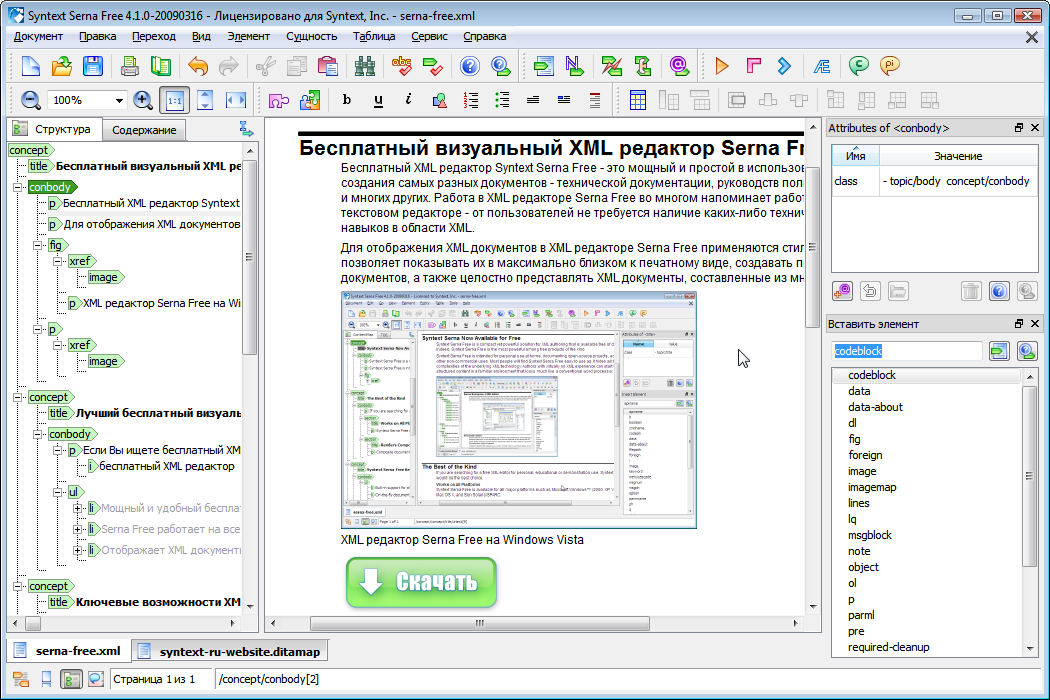
Task: Collapse the ul tree node
Action: (58, 492)
